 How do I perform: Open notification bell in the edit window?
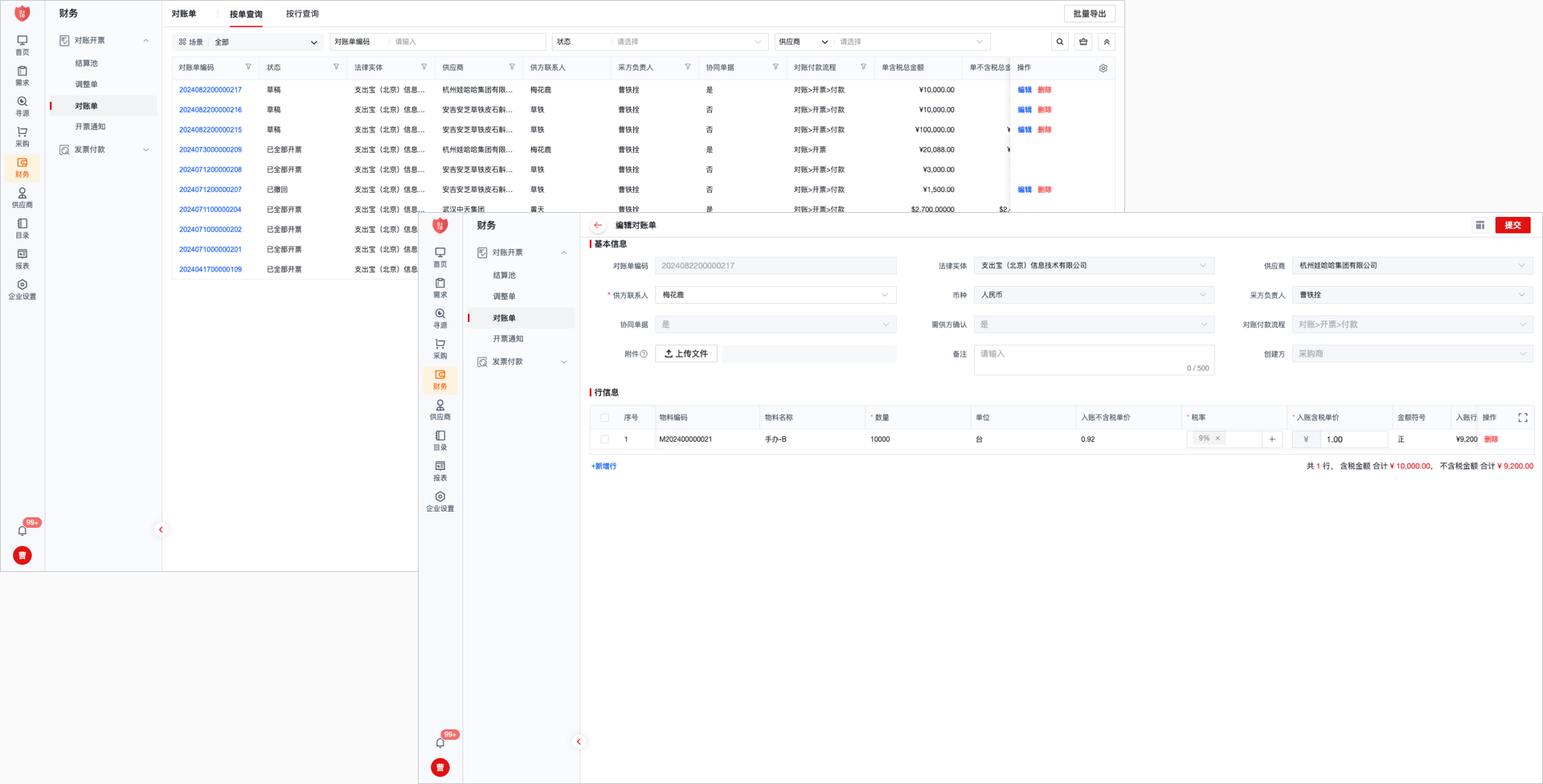(x=440, y=742)
